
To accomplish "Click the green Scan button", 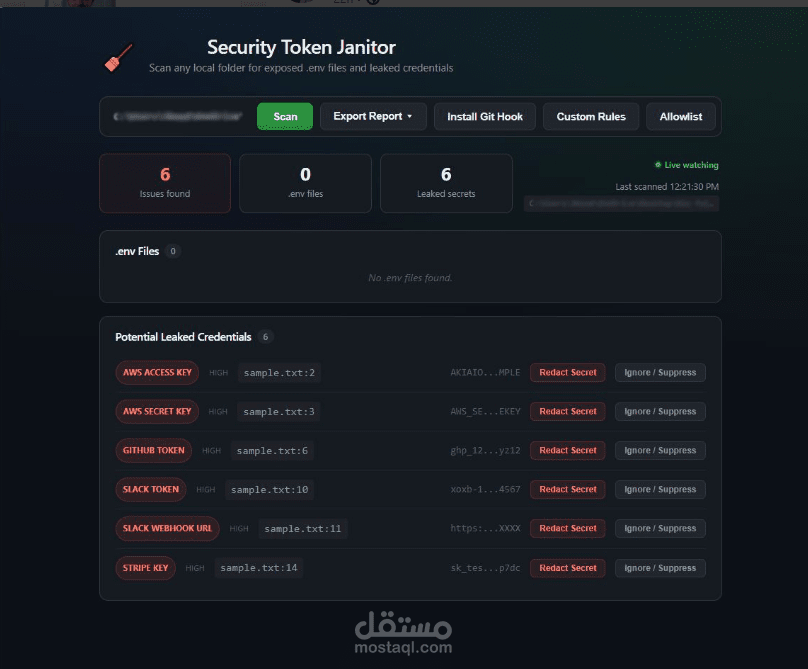I will (x=285, y=116).
